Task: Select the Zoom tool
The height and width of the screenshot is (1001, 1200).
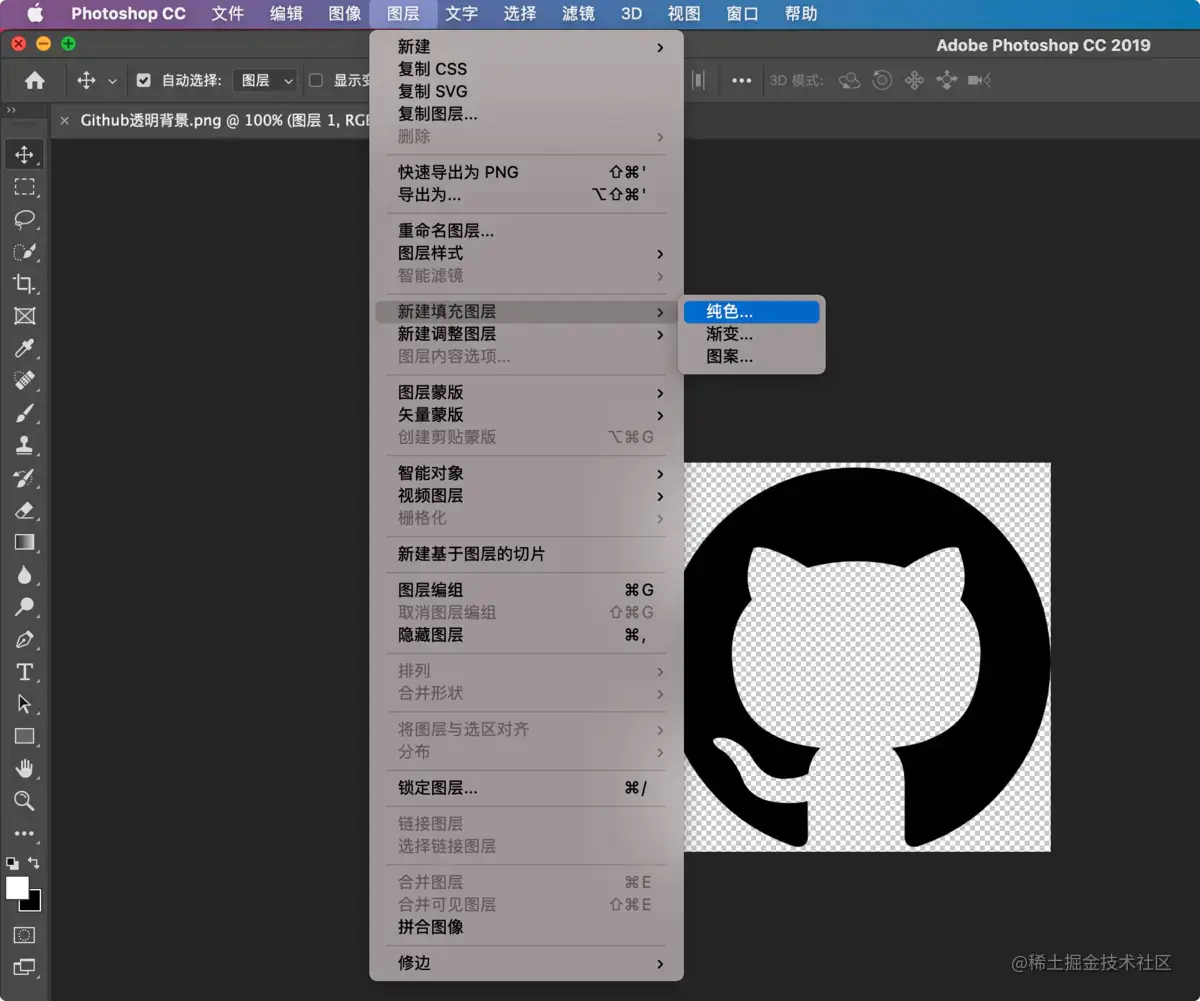Action: click(25, 800)
